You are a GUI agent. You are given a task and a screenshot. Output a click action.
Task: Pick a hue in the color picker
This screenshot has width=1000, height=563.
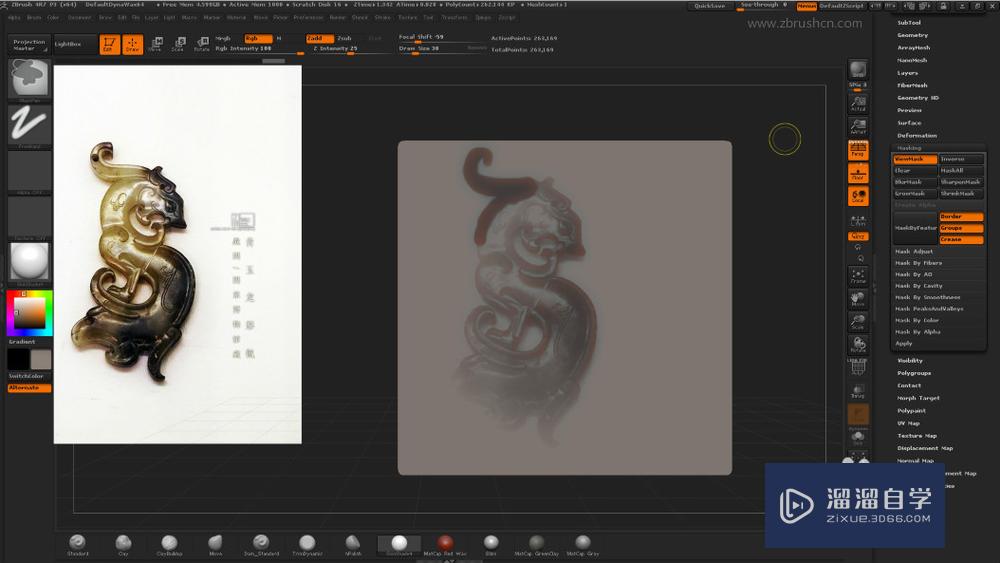pos(29,313)
